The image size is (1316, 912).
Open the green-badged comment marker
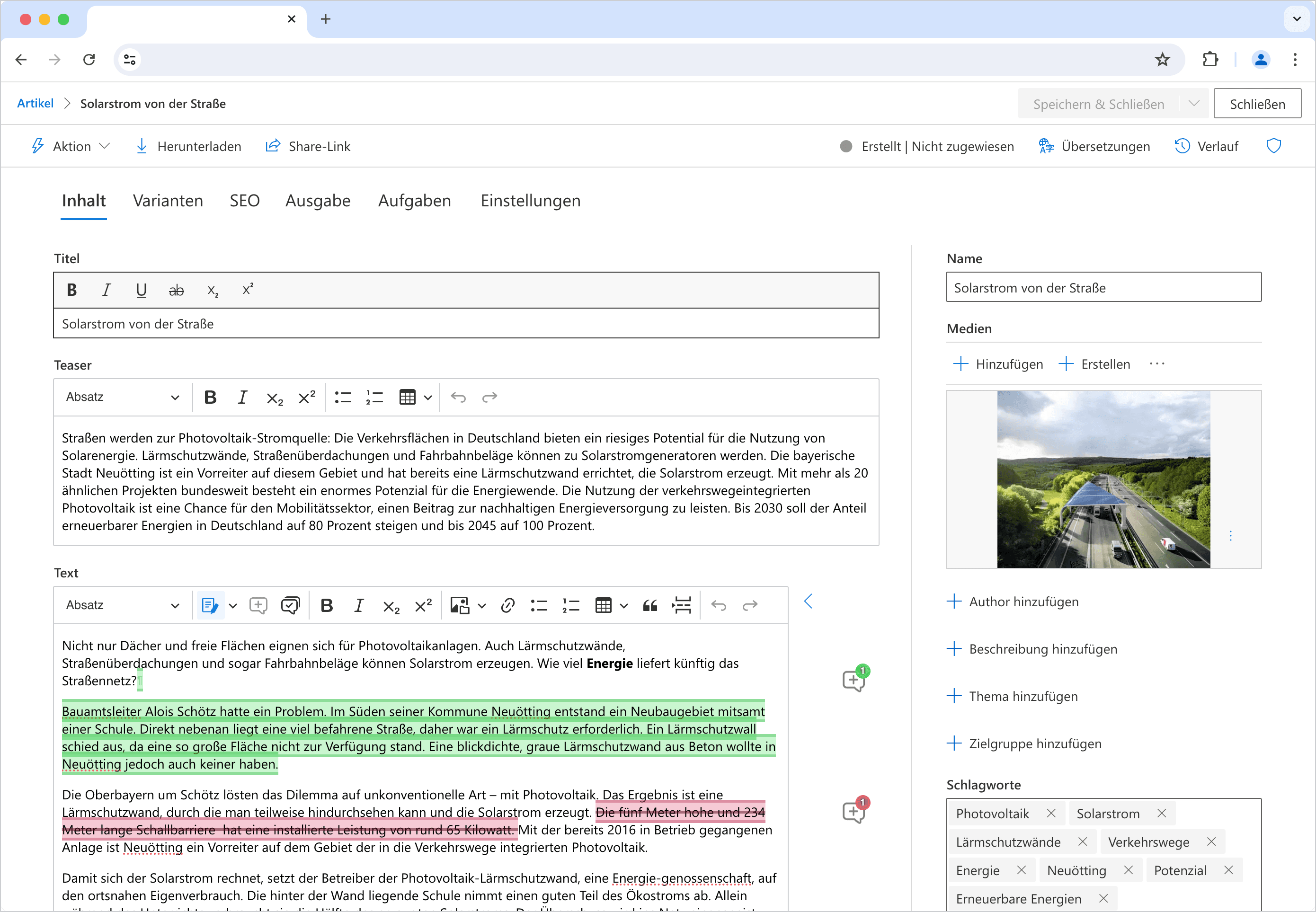pos(854,680)
